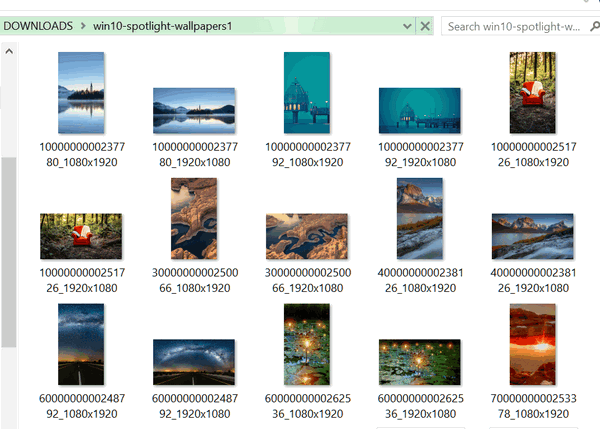Select canyon portrait thumbnail 250066_1080x1920

point(194,219)
